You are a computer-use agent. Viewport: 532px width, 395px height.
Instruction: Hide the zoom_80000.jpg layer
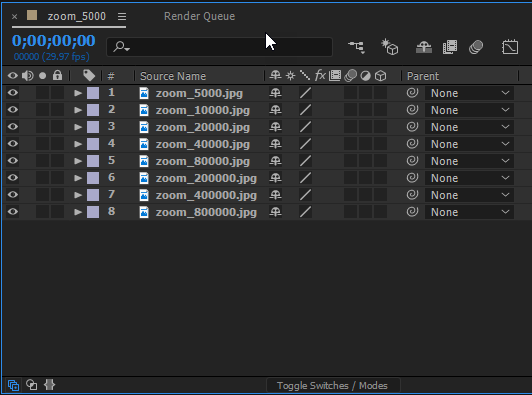pos(13,161)
